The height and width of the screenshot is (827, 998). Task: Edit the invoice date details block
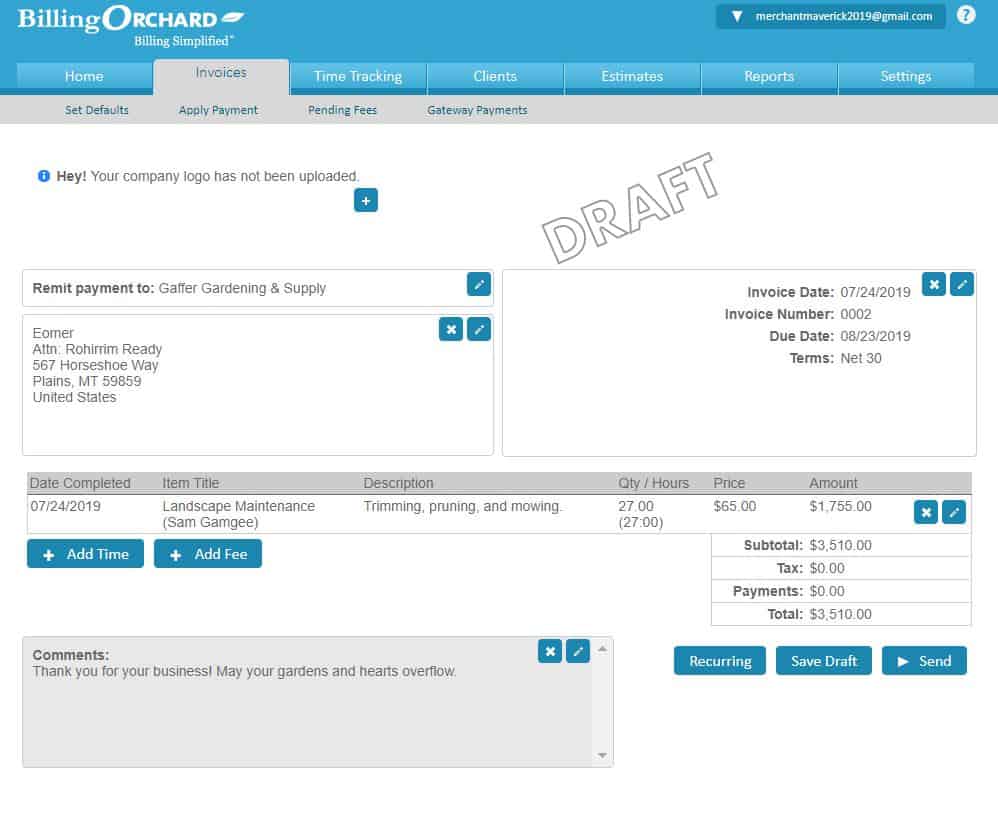[962, 284]
